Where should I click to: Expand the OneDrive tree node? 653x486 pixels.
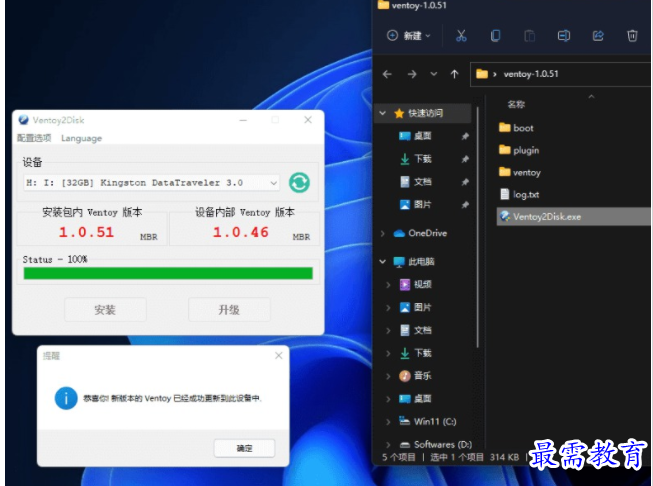(382, 233)
